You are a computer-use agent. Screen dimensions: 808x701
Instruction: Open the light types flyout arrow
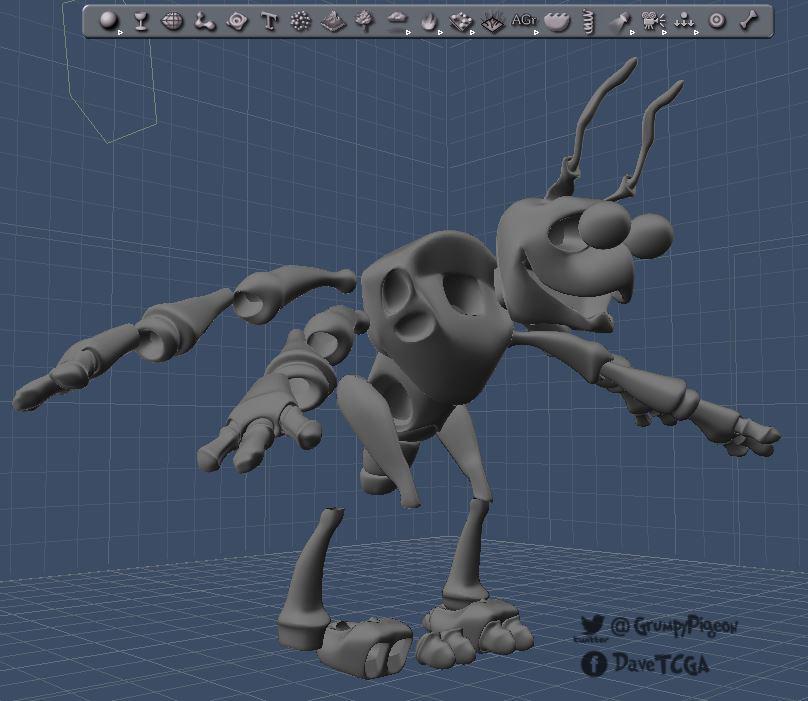(x=632, y=32)
